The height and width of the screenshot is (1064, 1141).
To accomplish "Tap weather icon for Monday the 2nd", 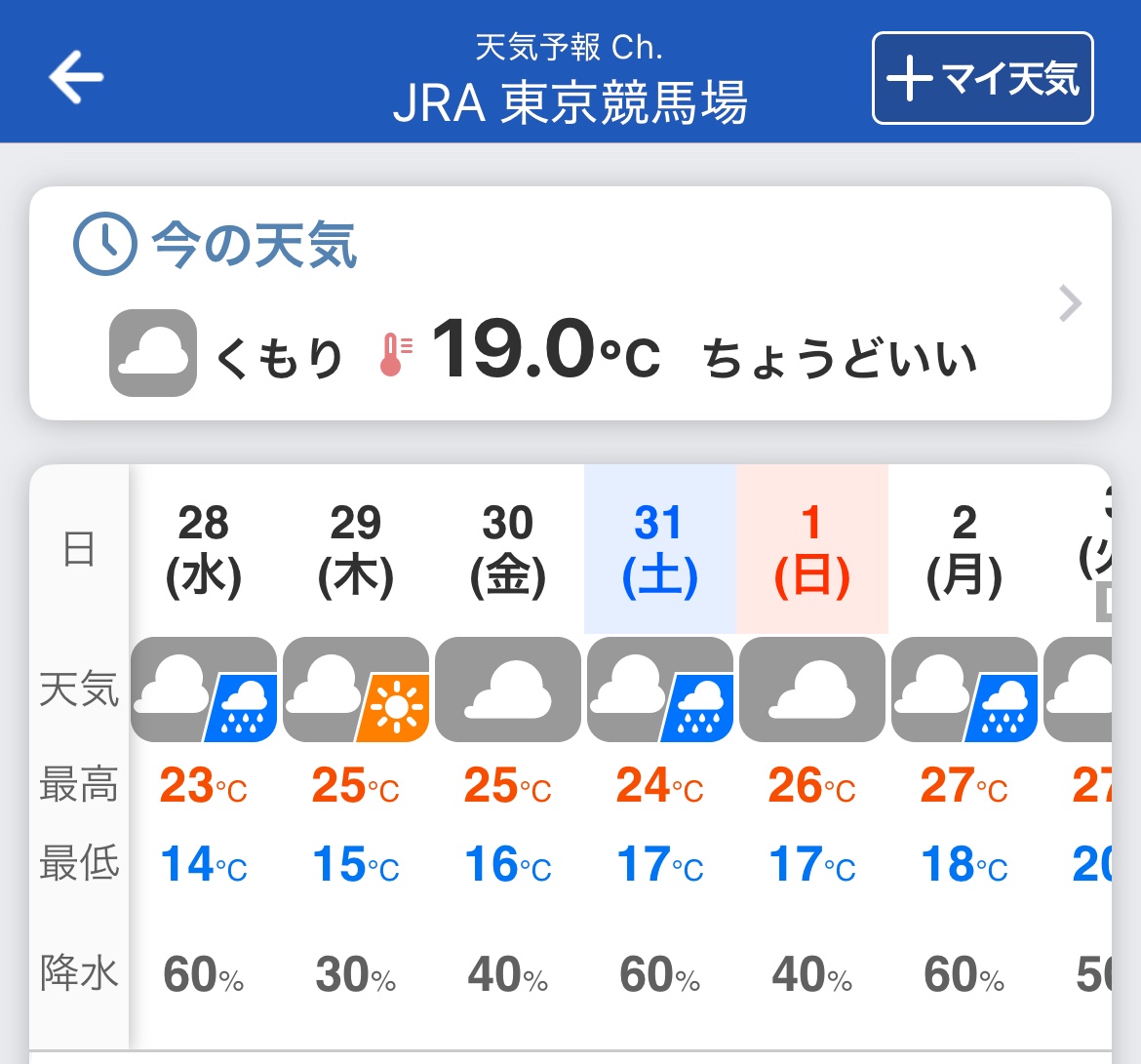I will pyautogui.click(x=964, y=690).
